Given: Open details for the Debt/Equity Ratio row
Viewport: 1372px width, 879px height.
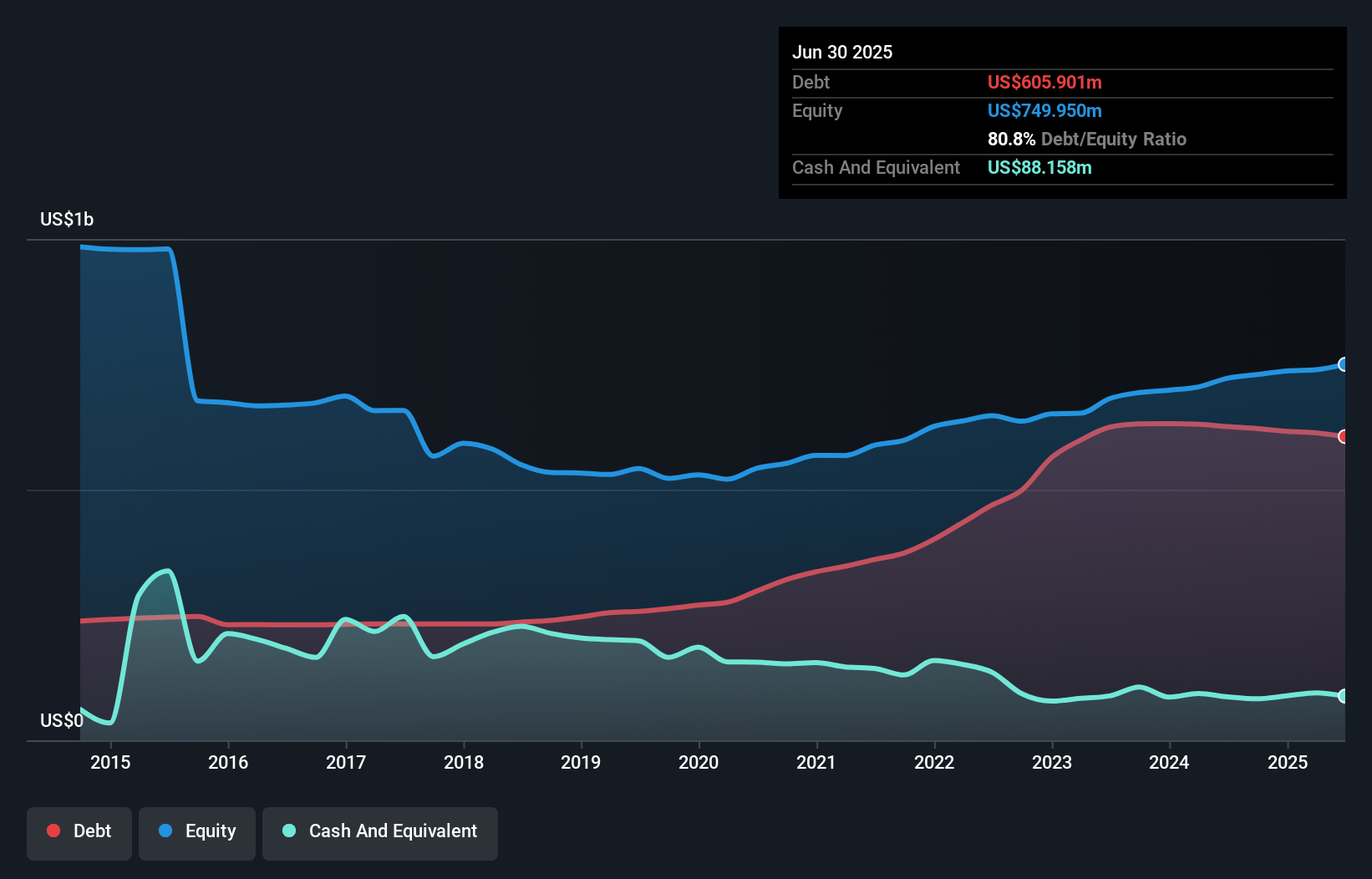Looking at the screenshot, I should pos(1086,140).
